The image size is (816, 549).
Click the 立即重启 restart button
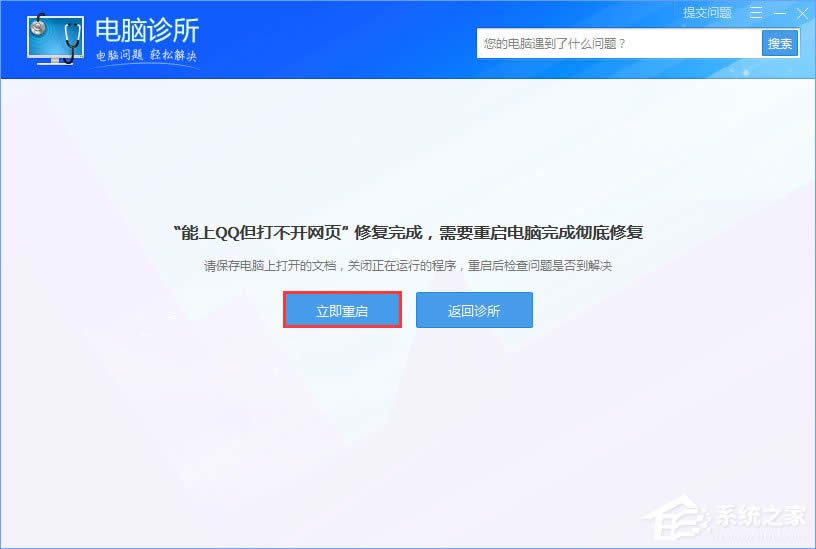coord(342,310)
